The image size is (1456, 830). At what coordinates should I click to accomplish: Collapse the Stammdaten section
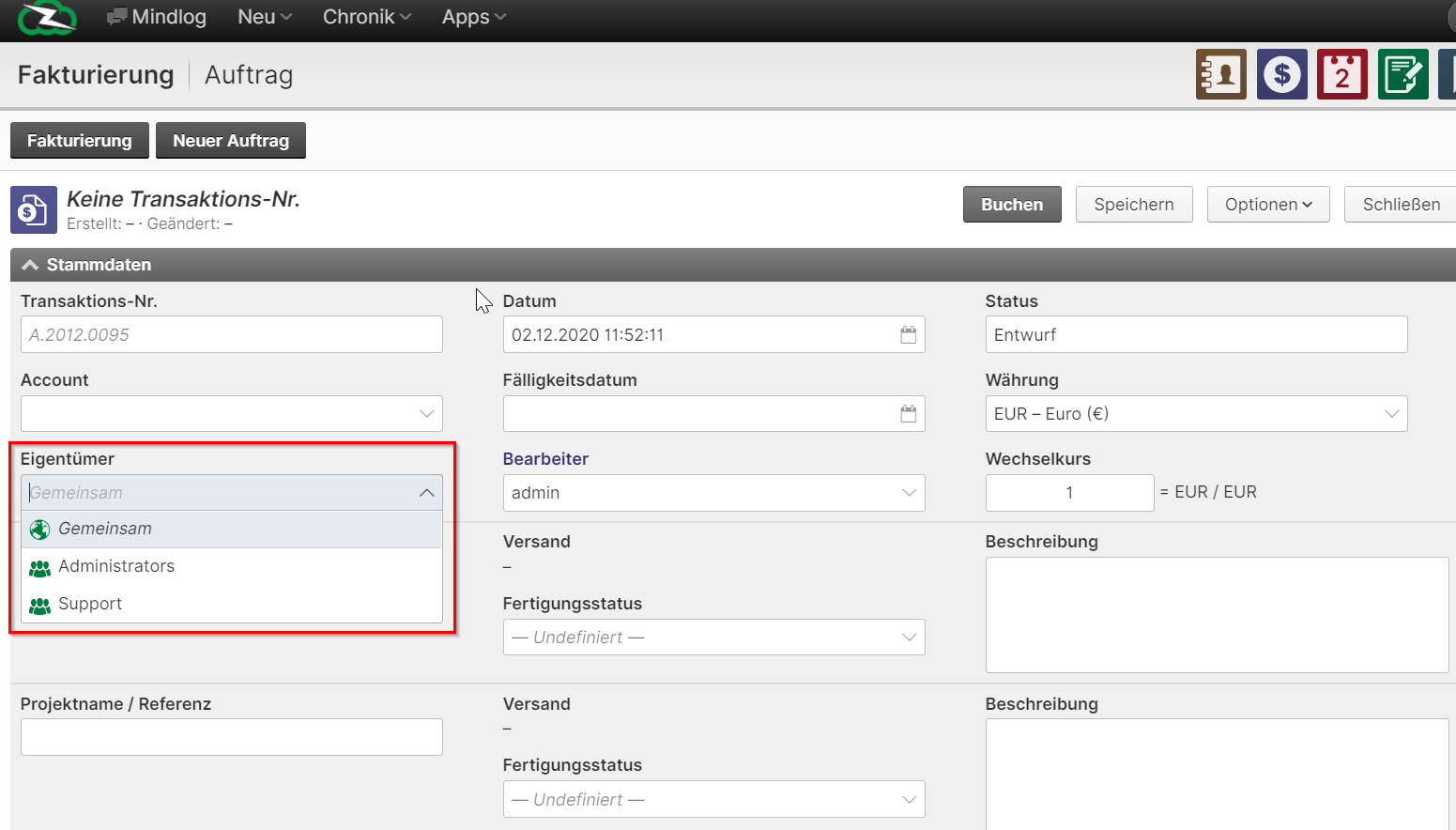[30, 265]
